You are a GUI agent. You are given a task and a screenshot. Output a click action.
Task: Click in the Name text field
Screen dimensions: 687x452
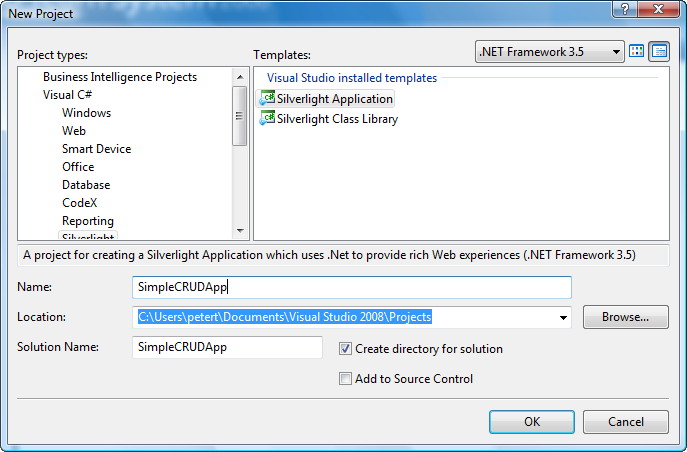point(352,287)
